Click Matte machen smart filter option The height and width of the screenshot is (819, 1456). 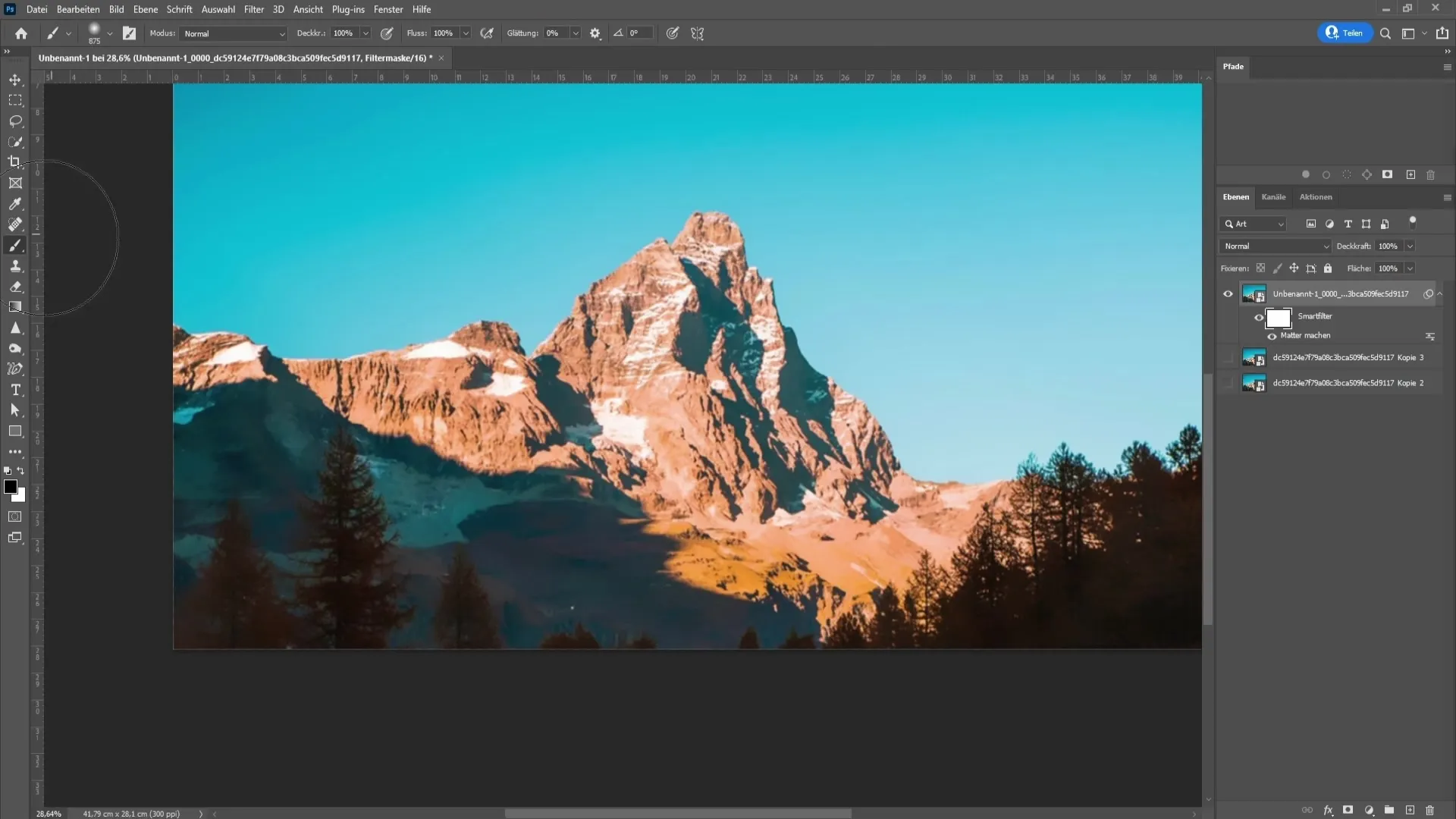1306,335
